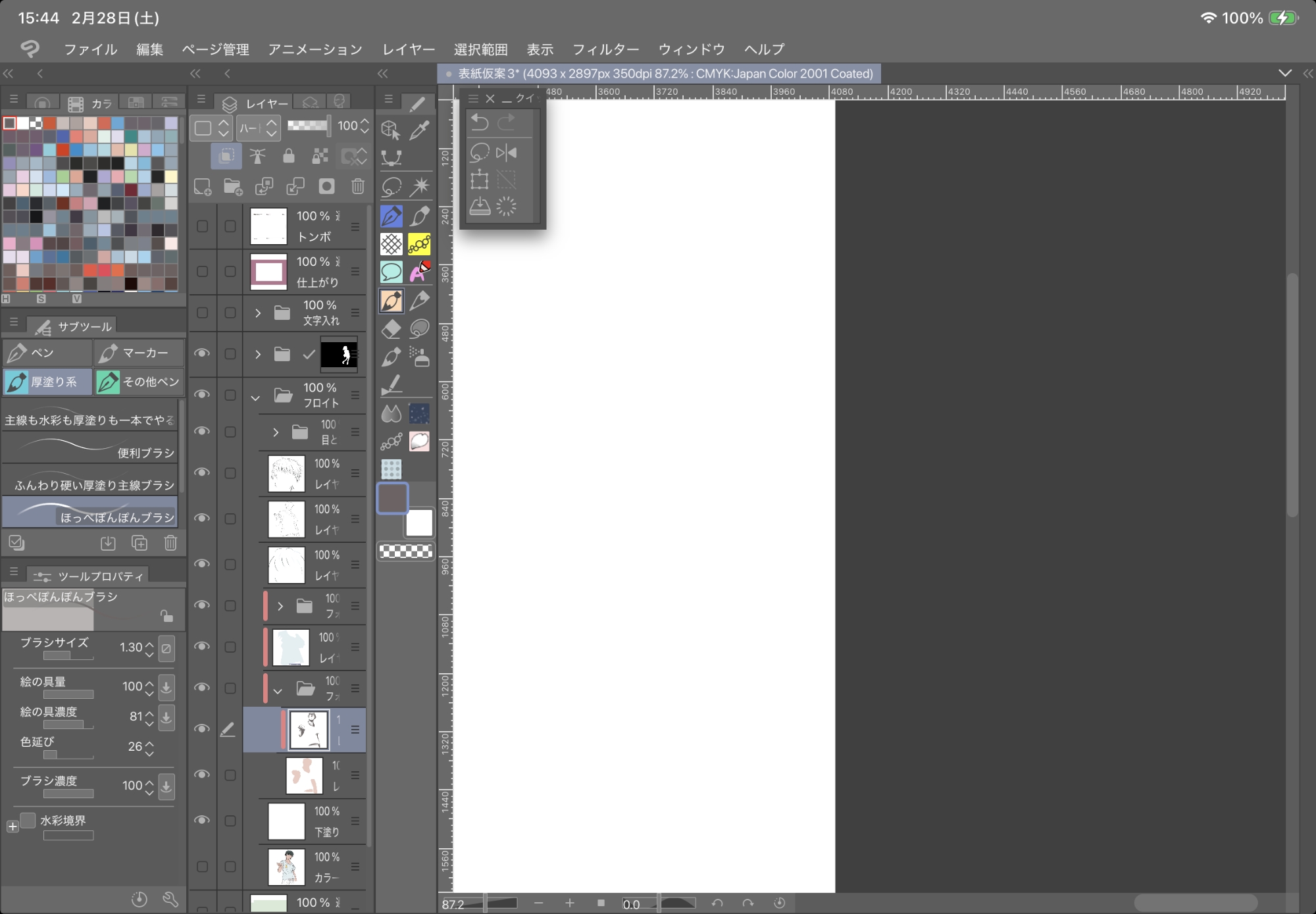Image resolution: width=1316 pixels, height=914 pixels.
Task: Hide the フロイト folder layer
Action: click(x=202, y=394)
